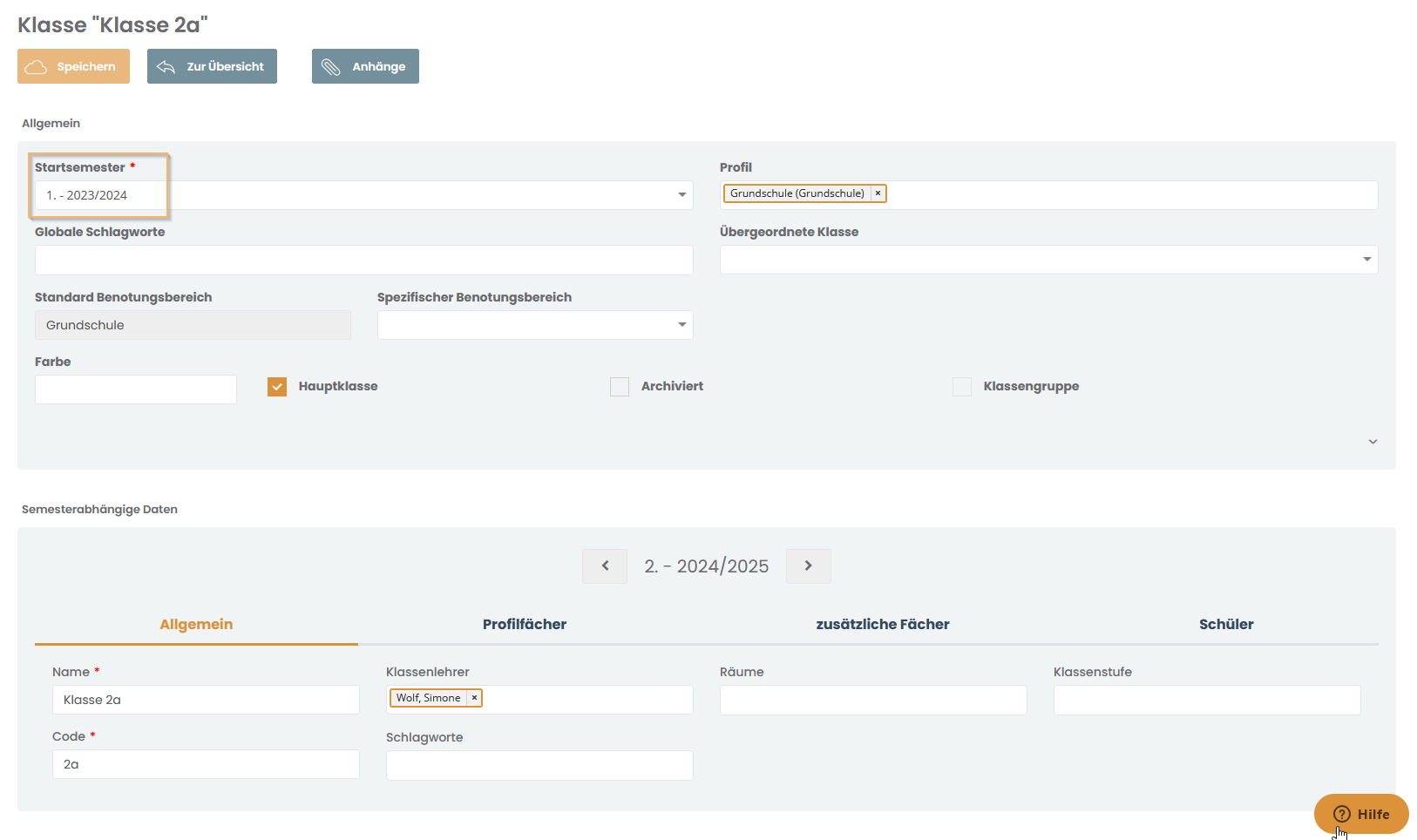
Task: Click the Anhänge paperclip icon
Action: (x=331, y=67)
